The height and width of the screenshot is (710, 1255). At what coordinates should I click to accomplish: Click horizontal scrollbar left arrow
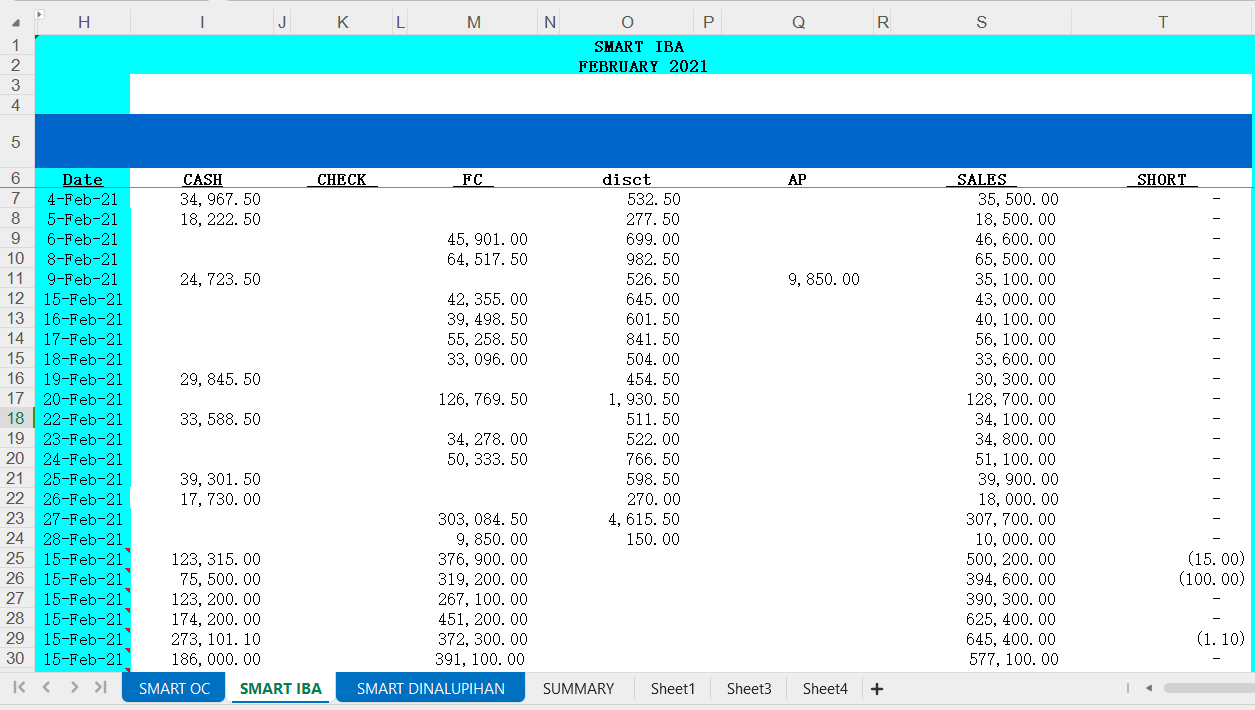click(1149, 688)
